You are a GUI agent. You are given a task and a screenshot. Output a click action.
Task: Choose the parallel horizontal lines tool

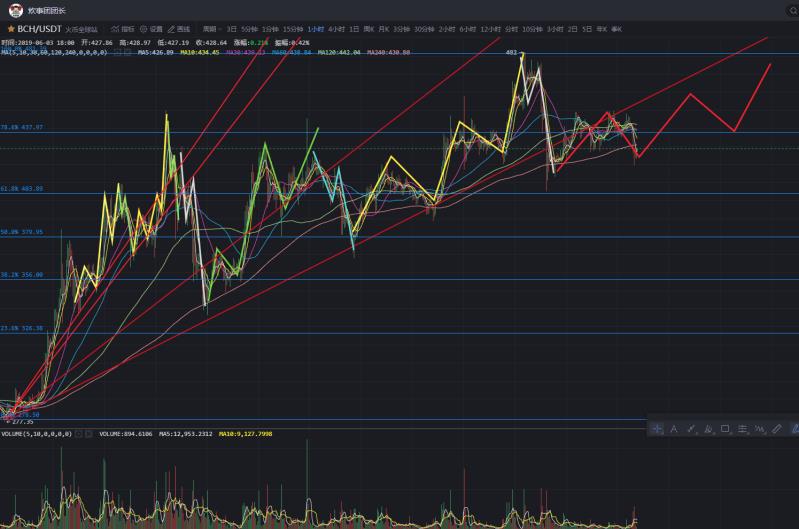[x=742, y=428]
